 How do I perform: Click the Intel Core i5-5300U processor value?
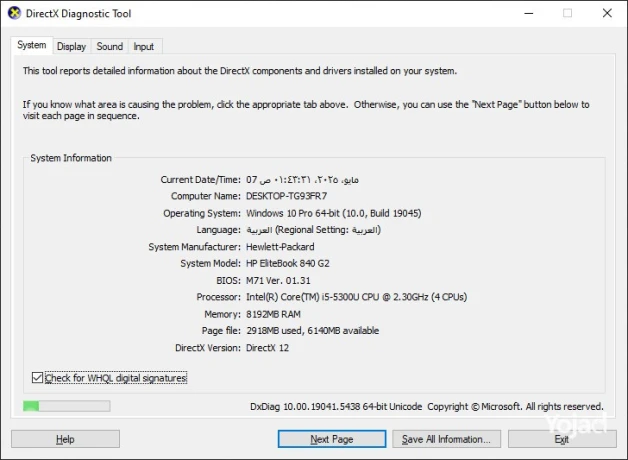tap(356, 297)
